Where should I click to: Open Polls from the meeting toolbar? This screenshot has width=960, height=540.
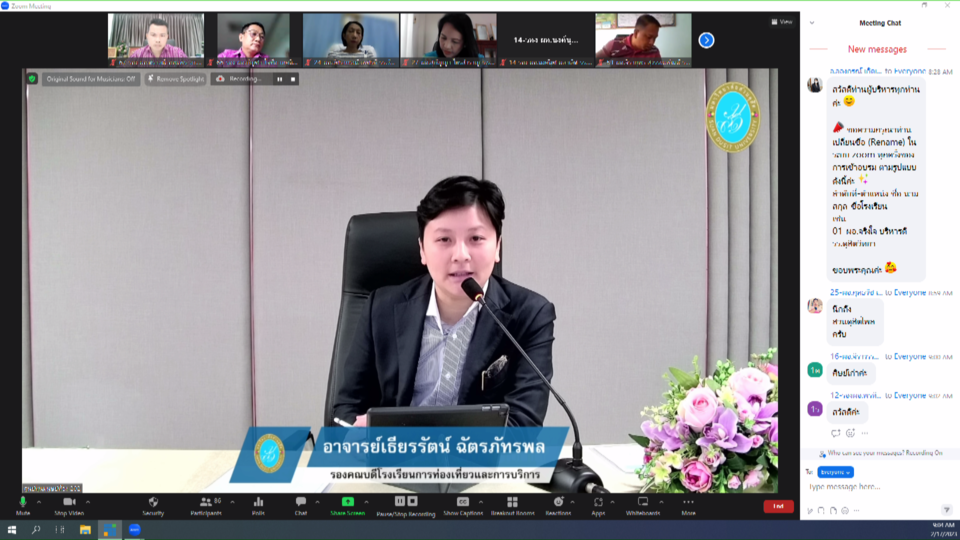point(258,506)
